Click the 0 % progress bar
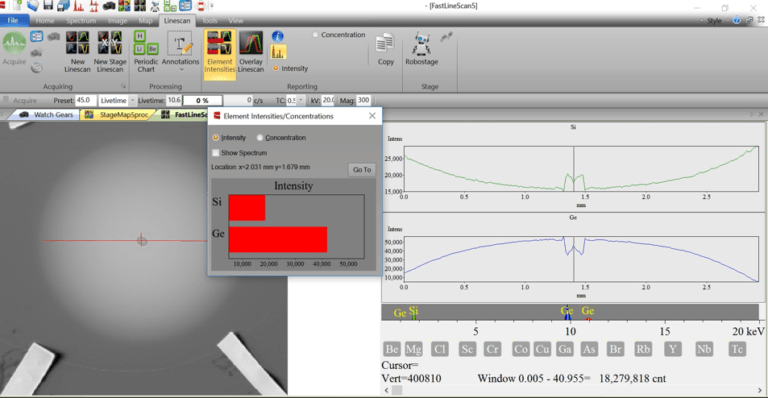 coord(202,100)
